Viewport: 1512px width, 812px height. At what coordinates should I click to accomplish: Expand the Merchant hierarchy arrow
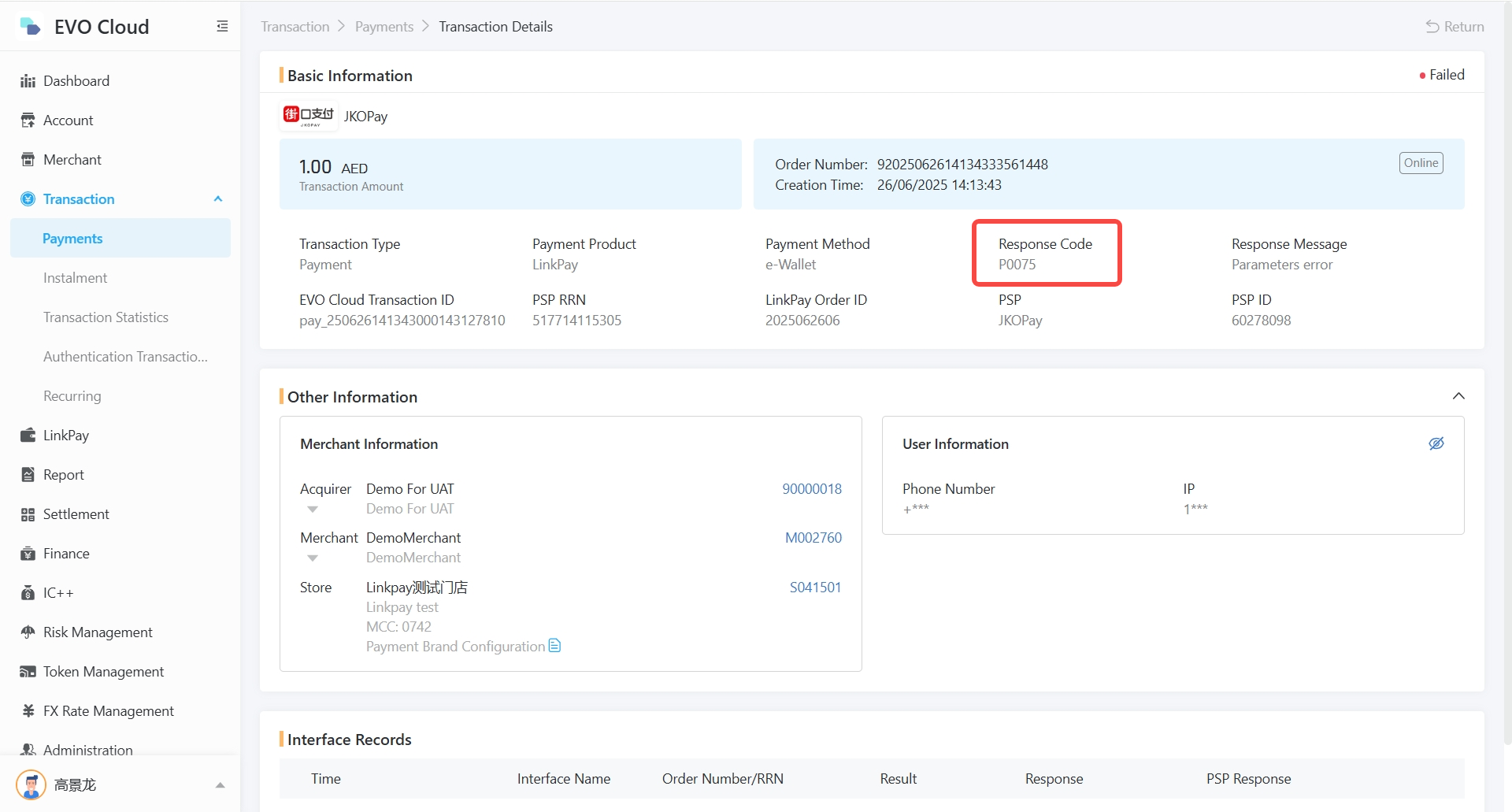(313, 558)
